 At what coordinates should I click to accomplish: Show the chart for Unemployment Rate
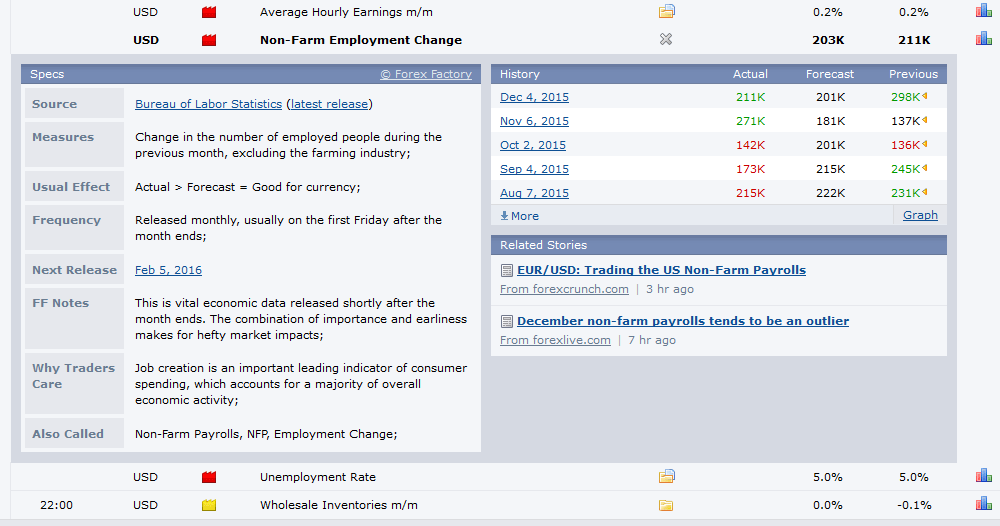click(984, 477)
